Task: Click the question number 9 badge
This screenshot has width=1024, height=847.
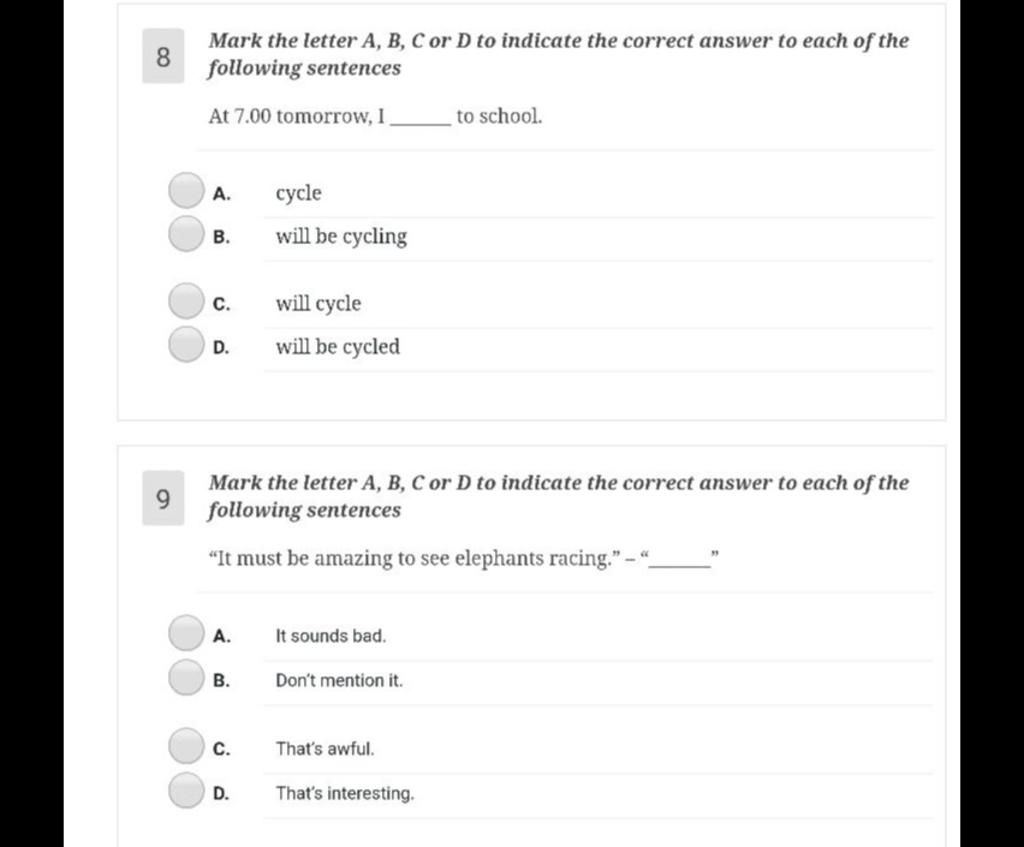Action: (163, 498)
